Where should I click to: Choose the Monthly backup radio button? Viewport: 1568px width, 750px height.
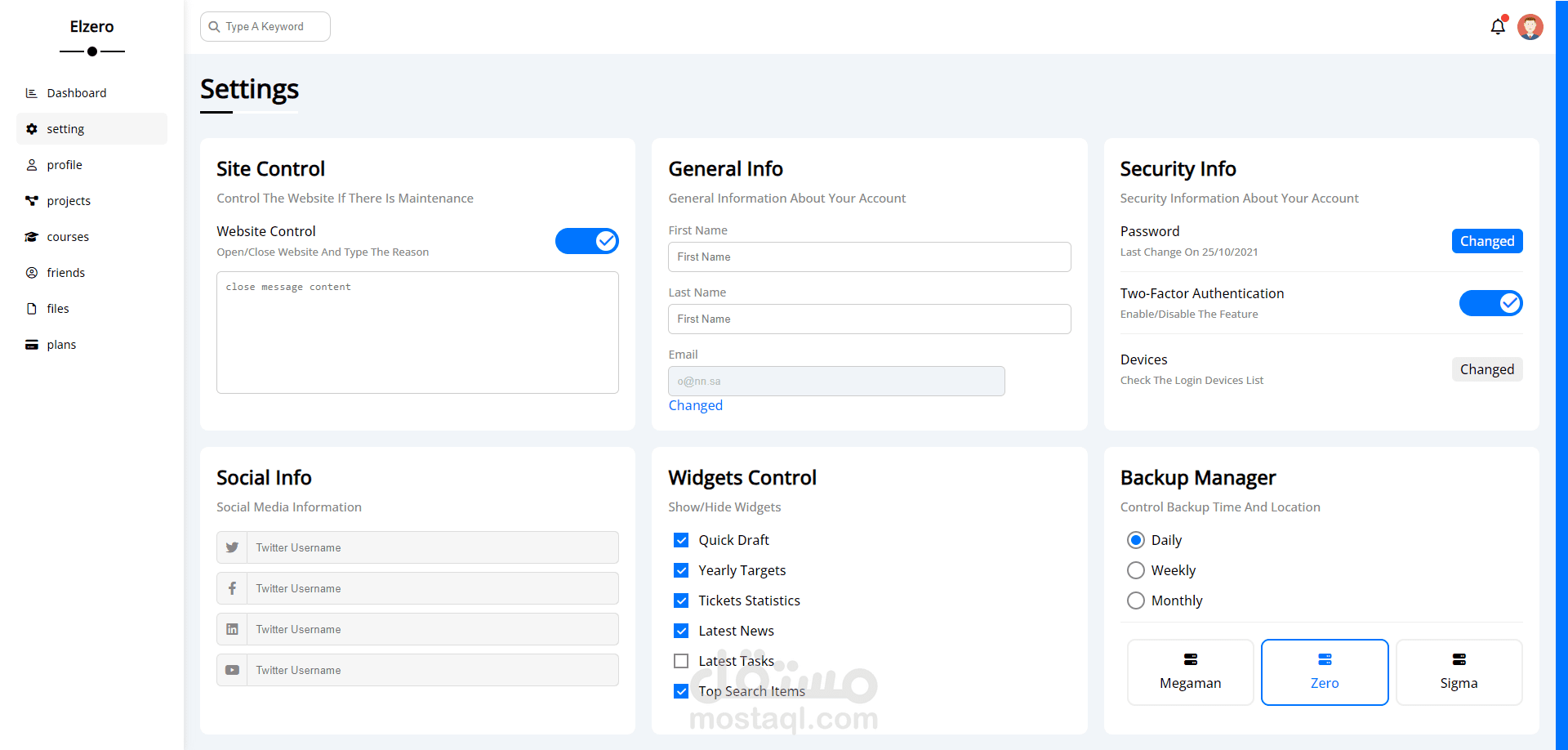[1136, 600]
